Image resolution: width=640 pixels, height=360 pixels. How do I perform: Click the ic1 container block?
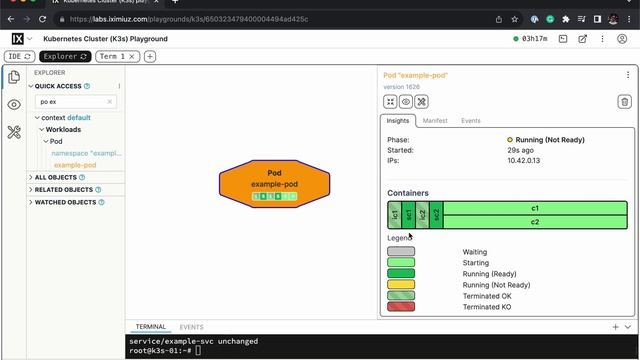tap(395, 215)
